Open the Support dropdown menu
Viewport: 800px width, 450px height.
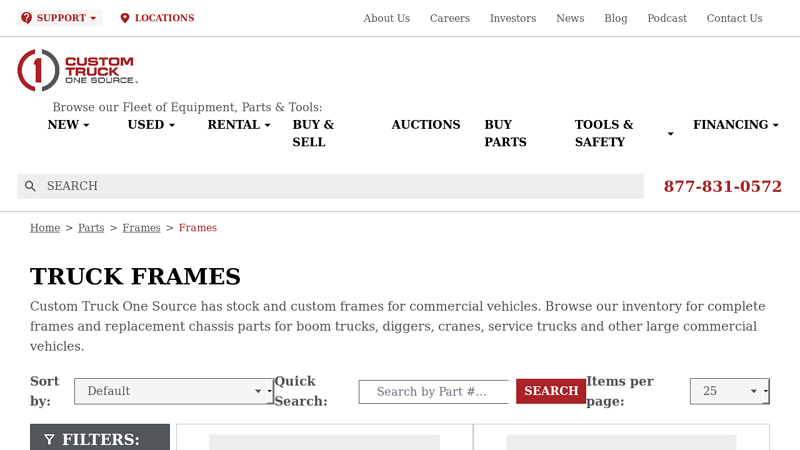60,18
